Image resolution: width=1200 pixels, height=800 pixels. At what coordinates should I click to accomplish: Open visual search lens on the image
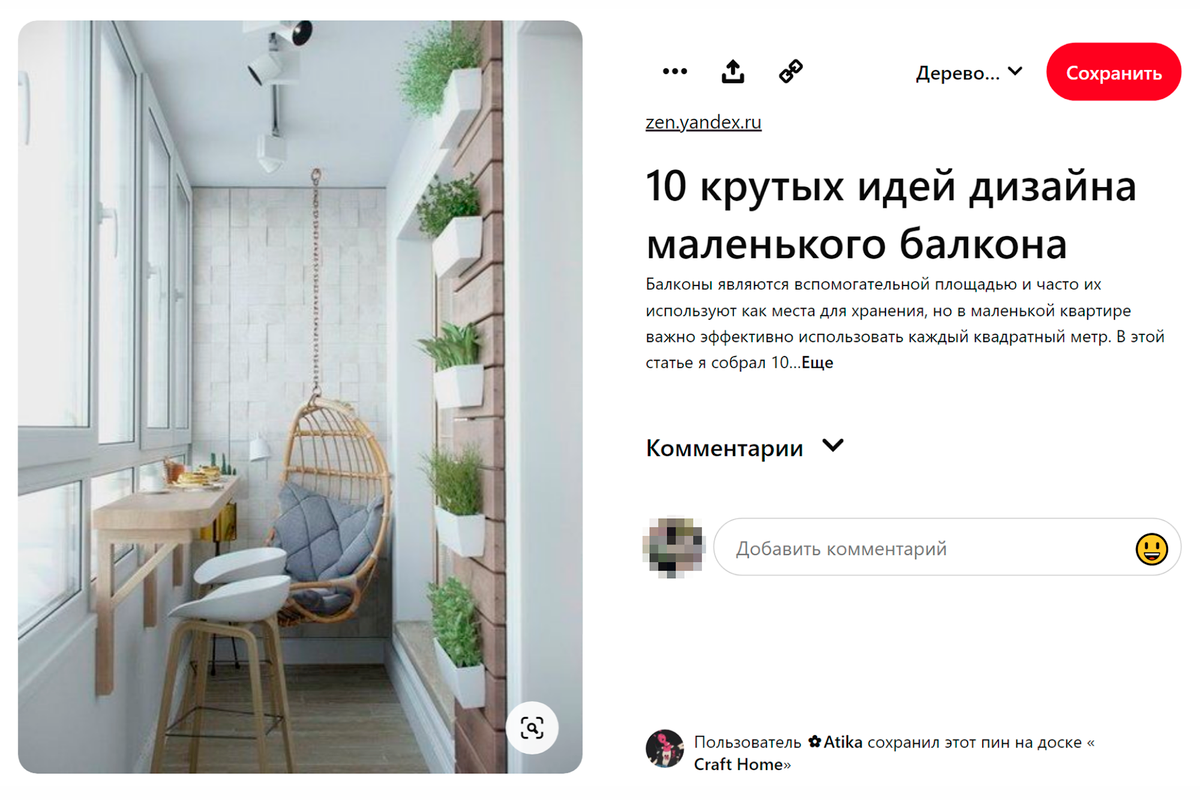click(532, 728)
